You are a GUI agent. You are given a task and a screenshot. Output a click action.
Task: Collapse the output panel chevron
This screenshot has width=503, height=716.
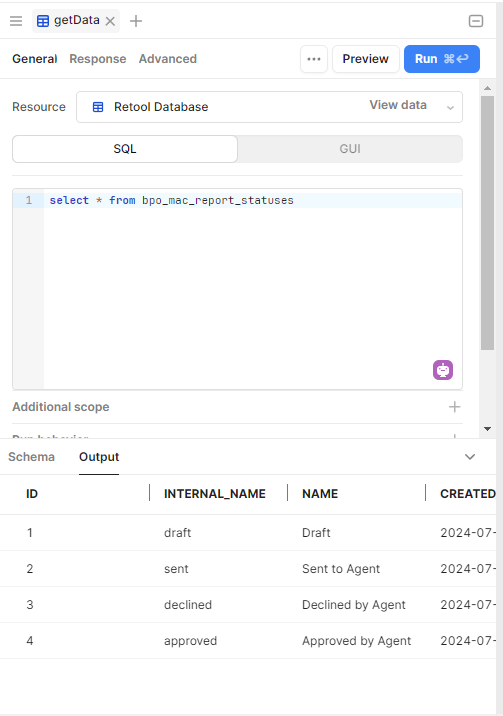coord(470,457)
